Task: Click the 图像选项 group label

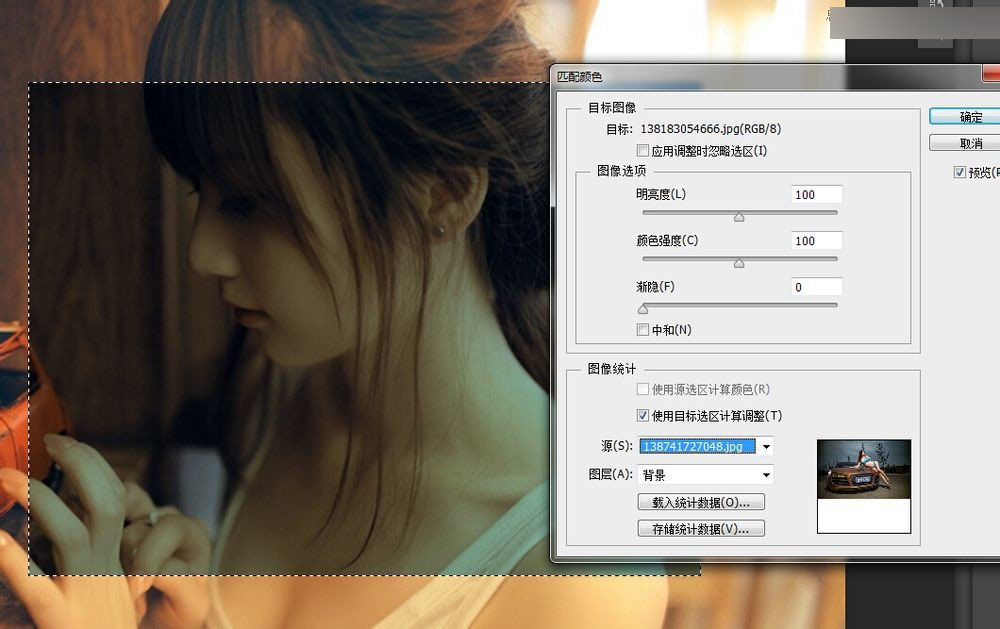Action: coord(621,170)
